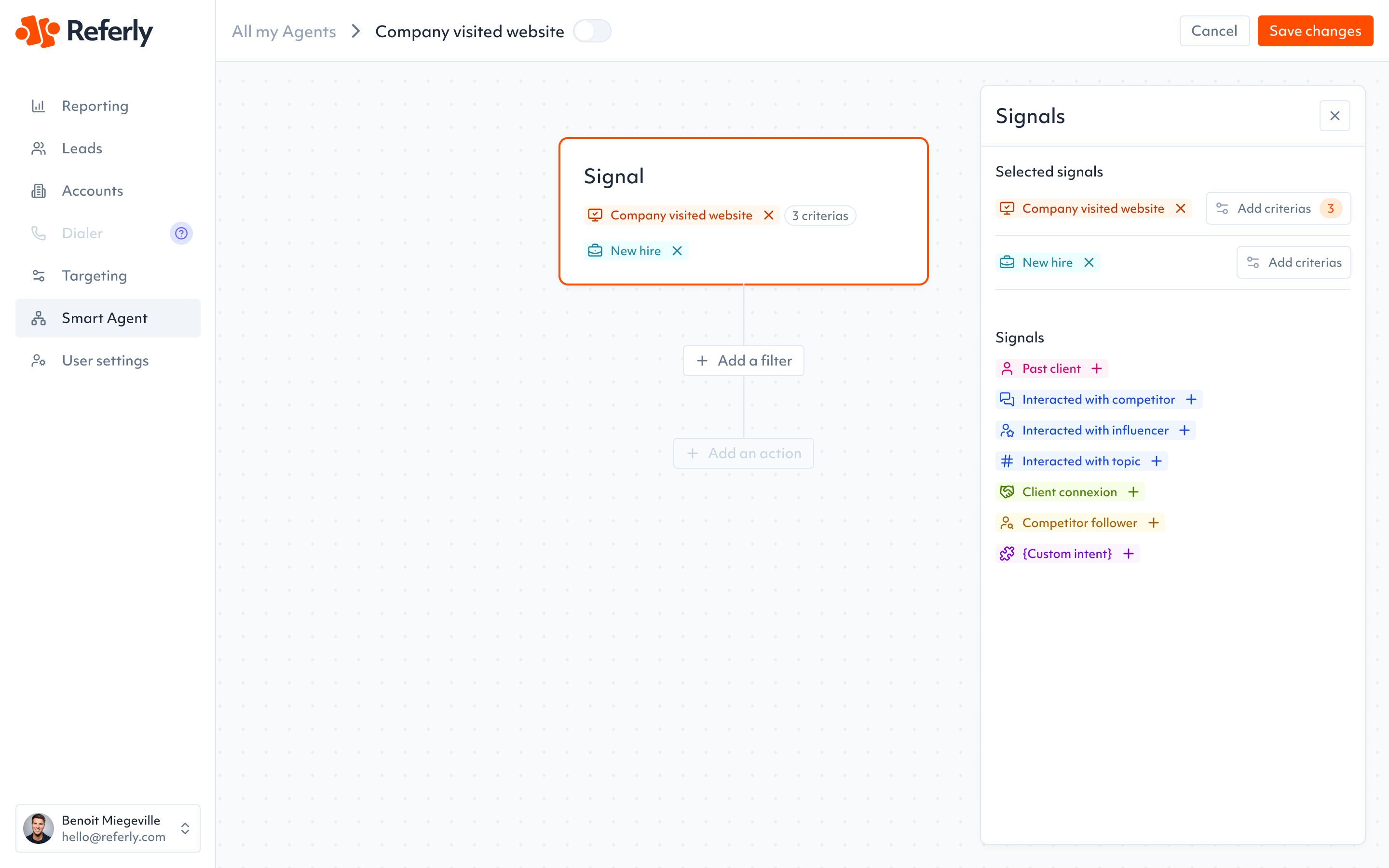The image size is (1389, 868).
Task: Add the Custom intent signal
Action: point(1129,554)
